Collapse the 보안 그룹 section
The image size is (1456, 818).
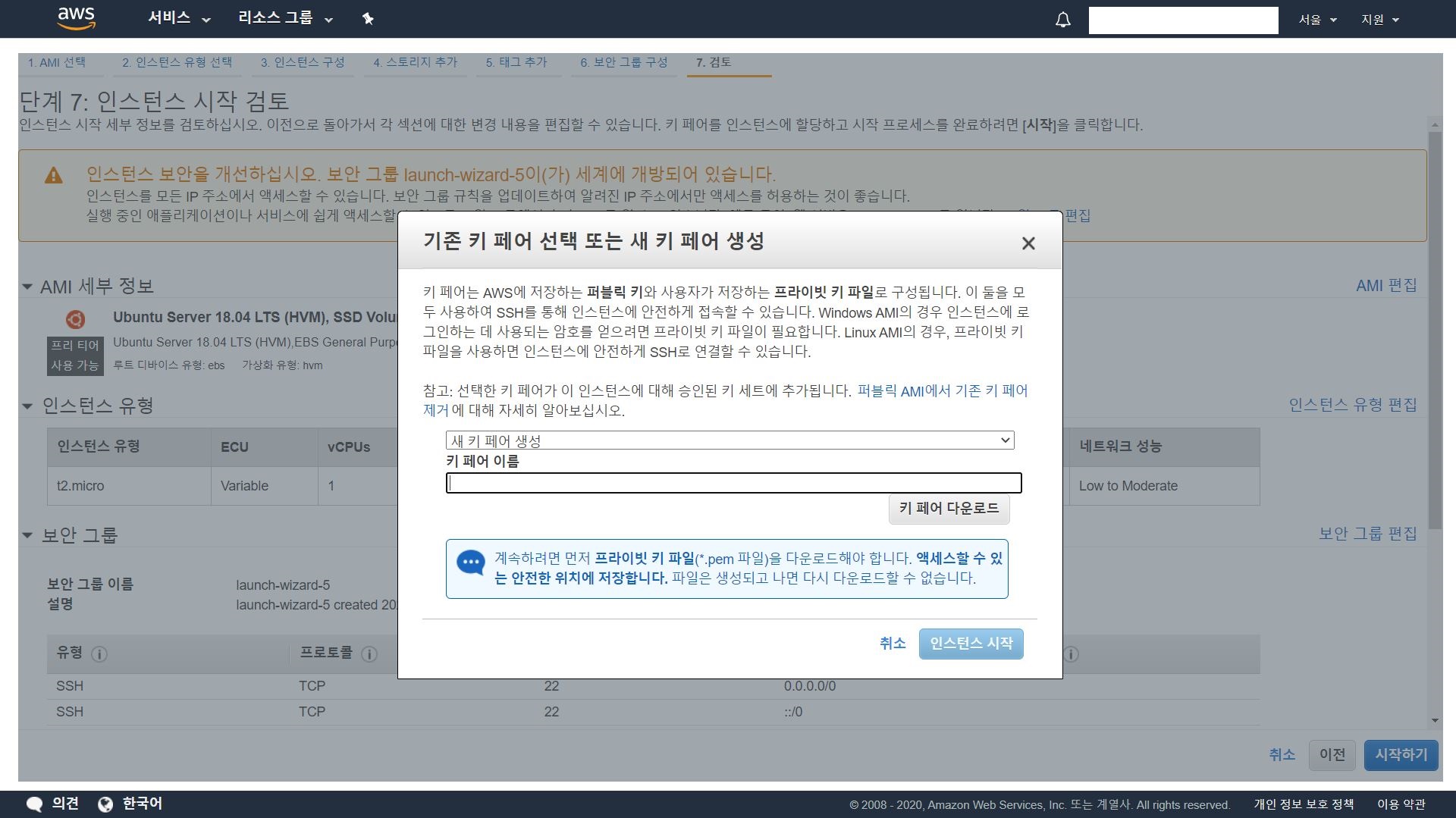(27, 535)
